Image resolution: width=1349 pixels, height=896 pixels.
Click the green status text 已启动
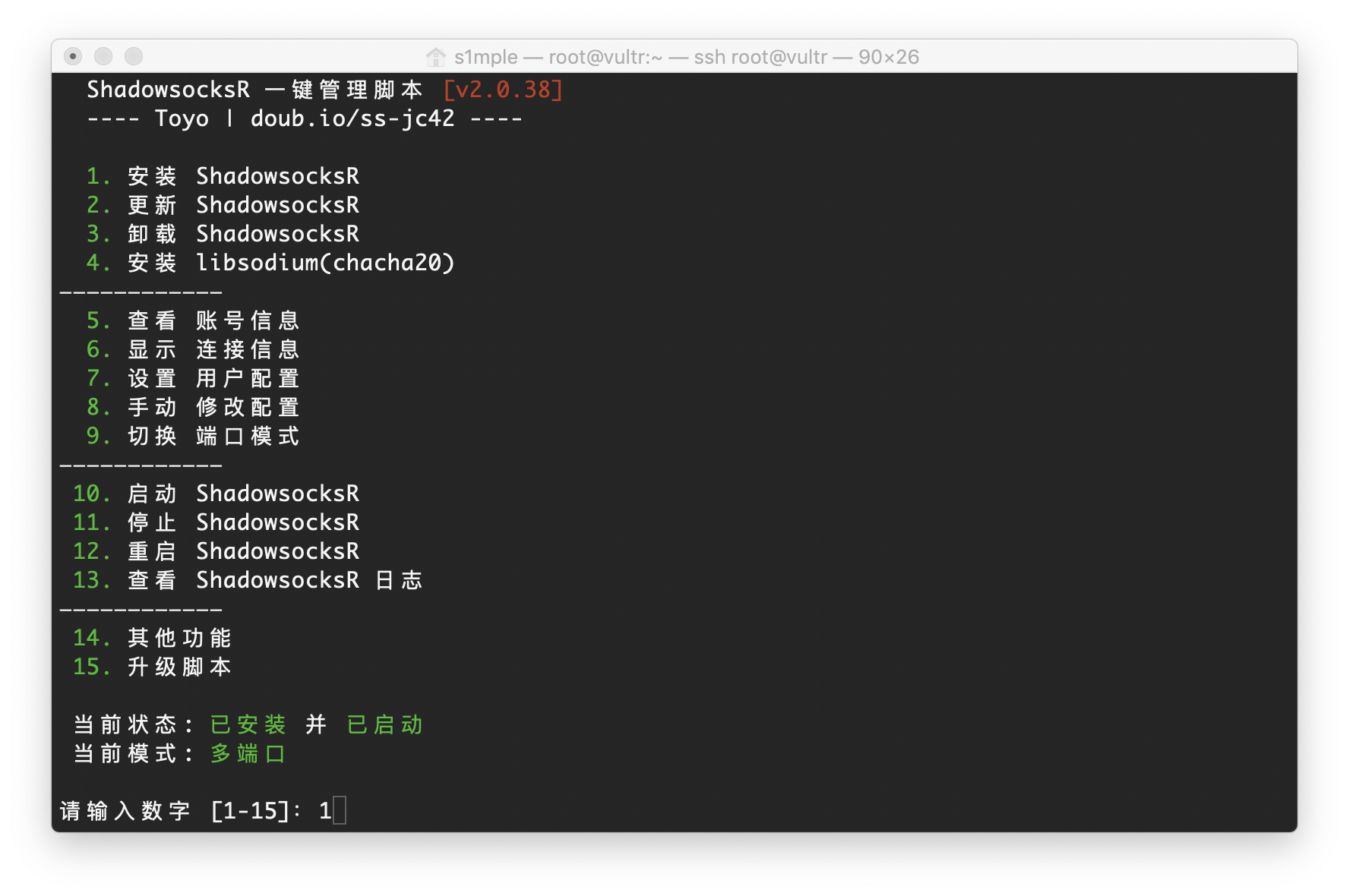pyautogui.click(x=384, y=724)
